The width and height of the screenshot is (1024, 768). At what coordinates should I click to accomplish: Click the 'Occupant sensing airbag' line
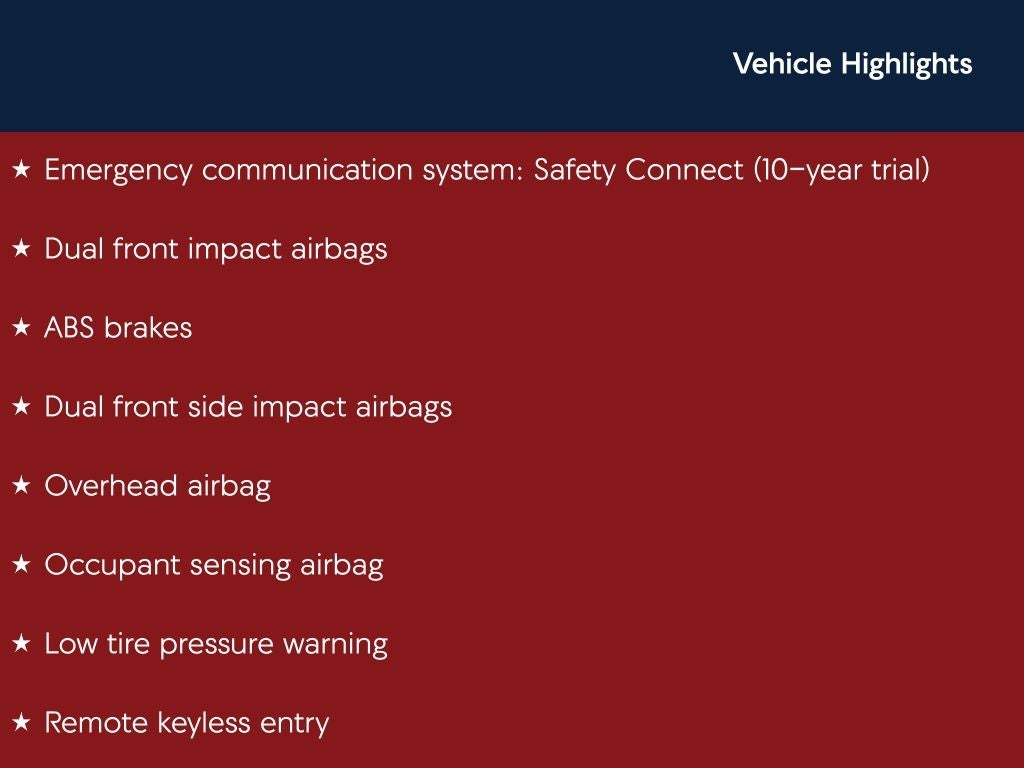(213, 565)
